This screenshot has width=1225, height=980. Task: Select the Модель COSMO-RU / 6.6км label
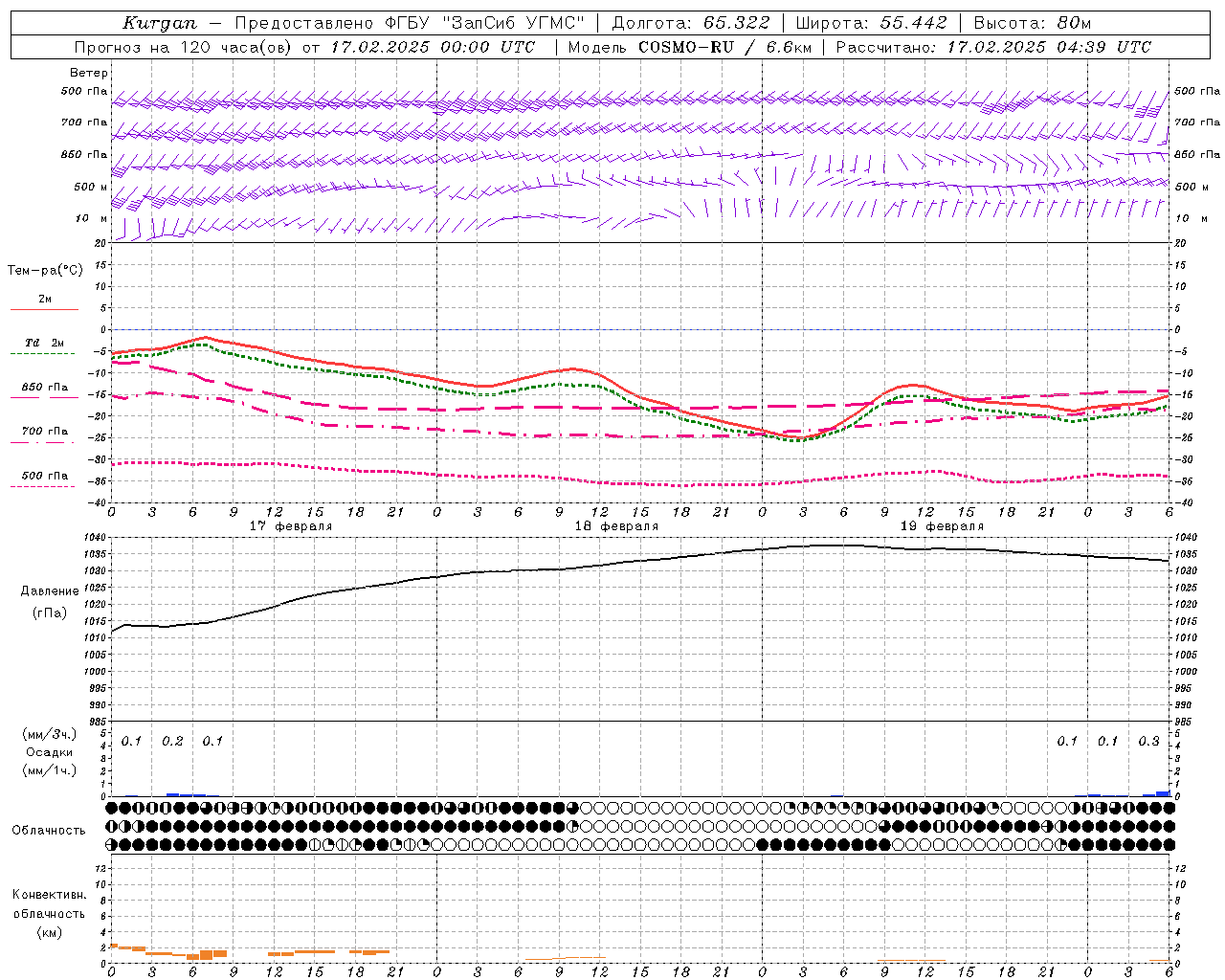pos(689,47)
